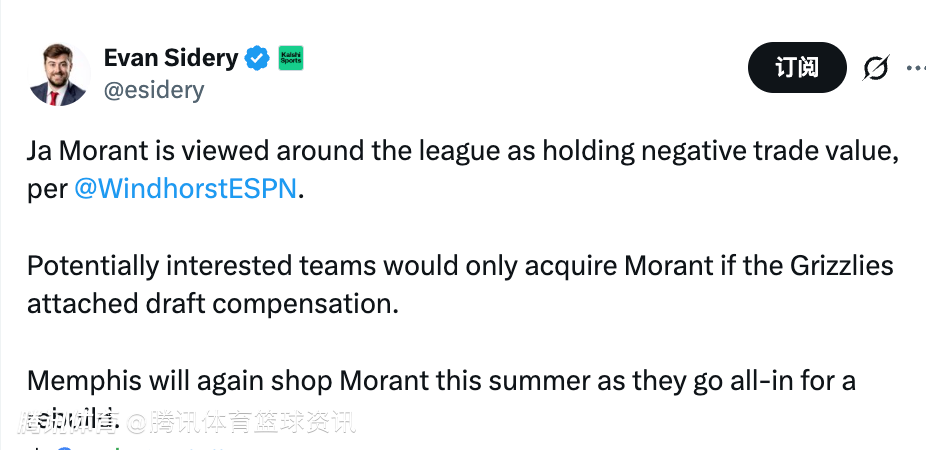Open the three-dot more options menu
Viewport: 926px width, 450px height.
pos(915,68)
